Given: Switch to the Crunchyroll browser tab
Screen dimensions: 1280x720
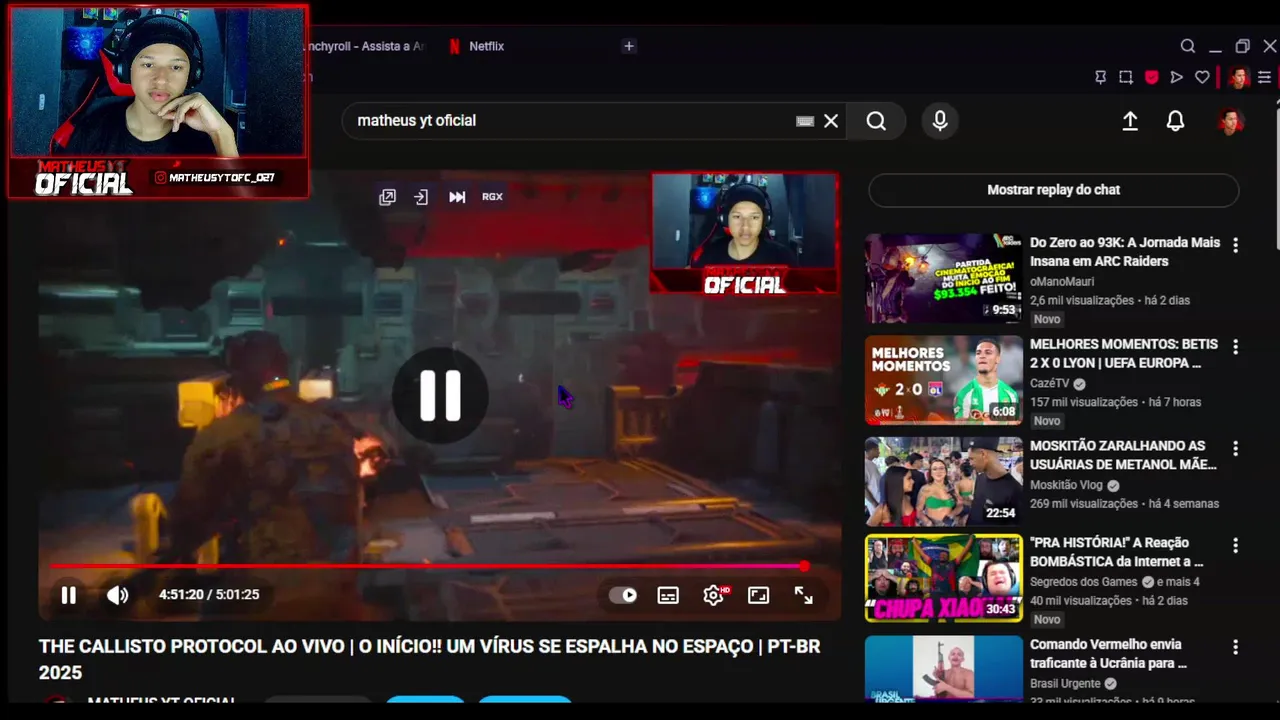Looking at the screenshot, I should click(x=365, y=46).
